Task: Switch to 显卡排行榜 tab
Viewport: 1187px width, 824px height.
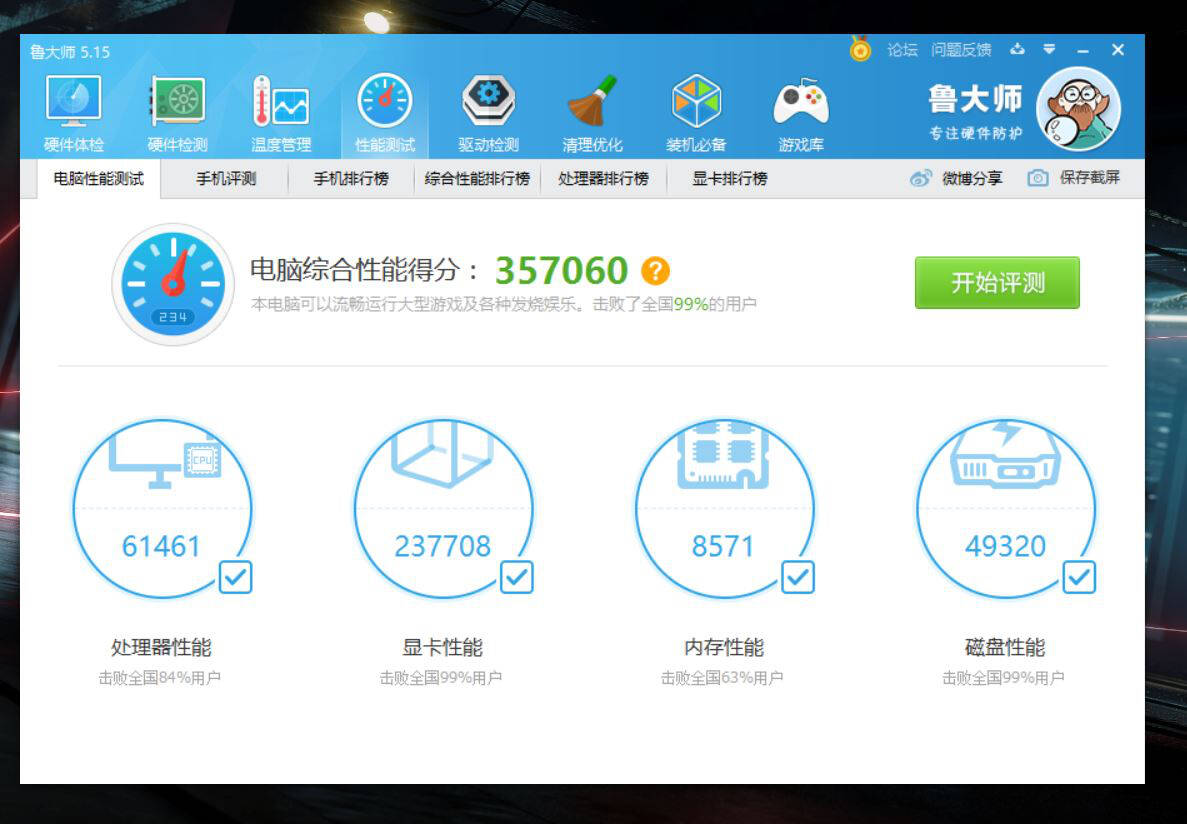Action: (730, 179)
